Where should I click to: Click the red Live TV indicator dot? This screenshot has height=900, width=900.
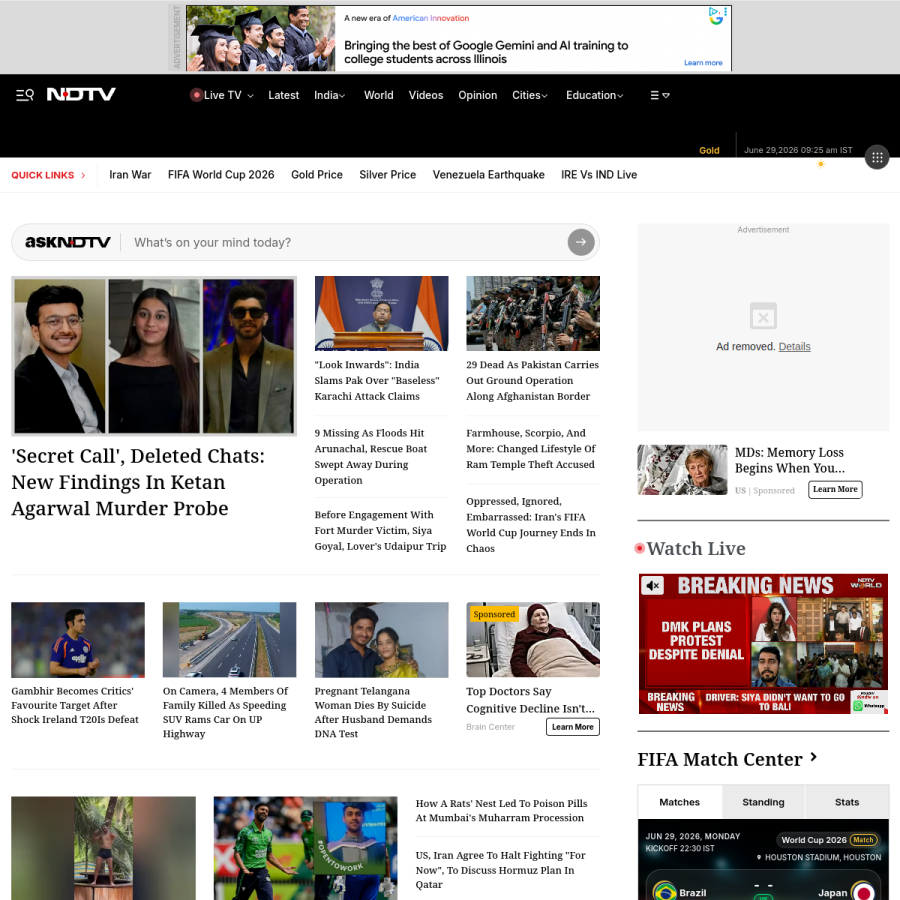[196, 95]
